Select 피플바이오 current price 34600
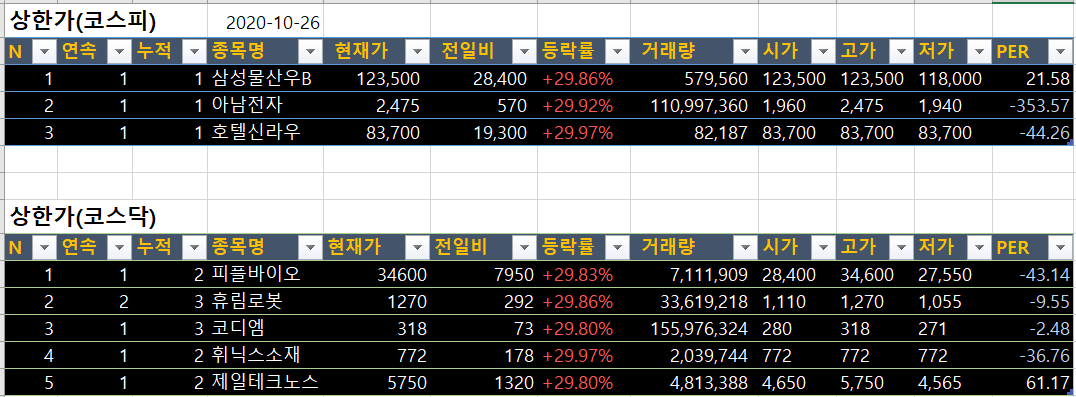The height and width of the screenshot is (397, 1076). [x=377, y=275]
